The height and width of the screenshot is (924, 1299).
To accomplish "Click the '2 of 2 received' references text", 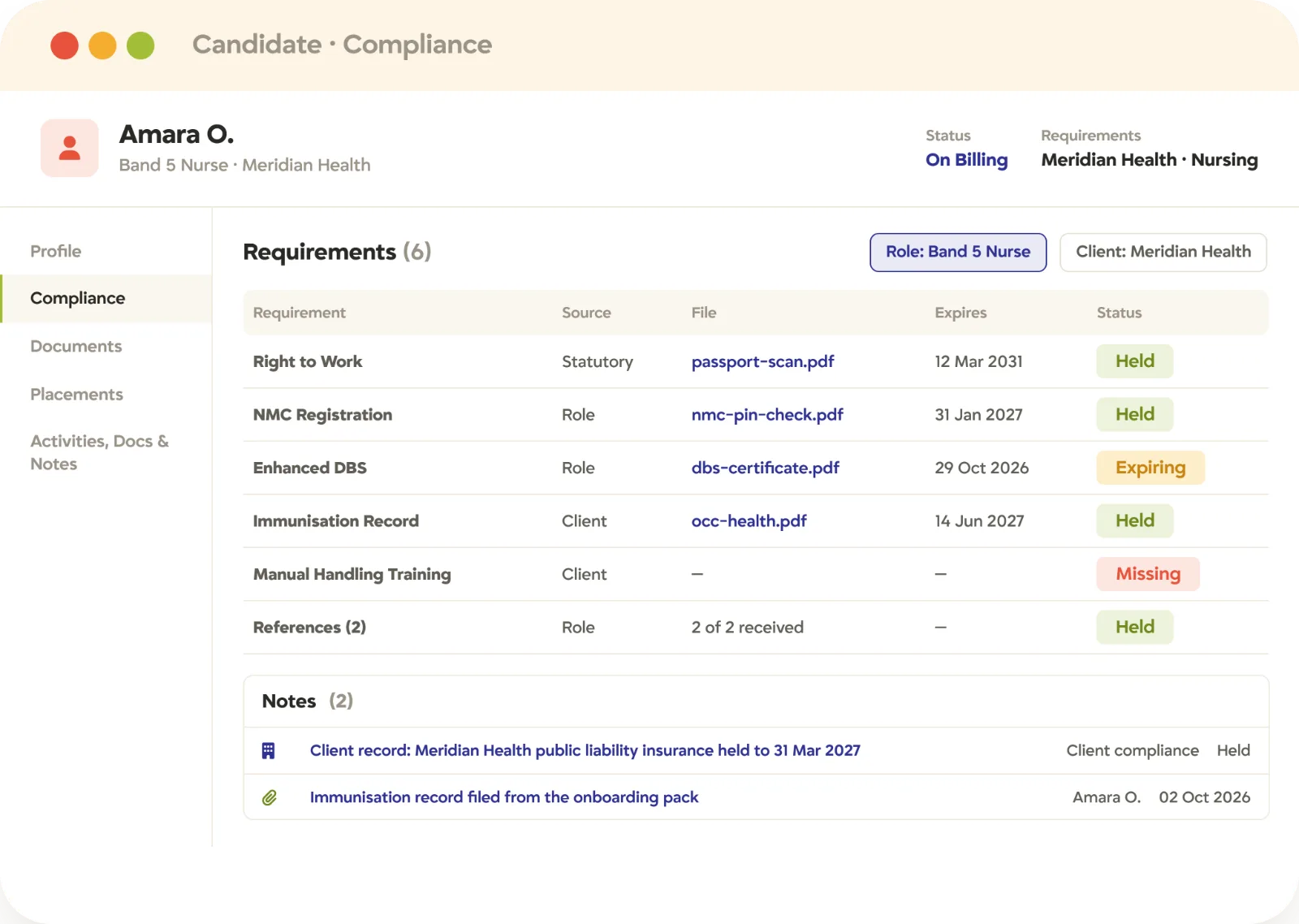I will pos(748,627).
